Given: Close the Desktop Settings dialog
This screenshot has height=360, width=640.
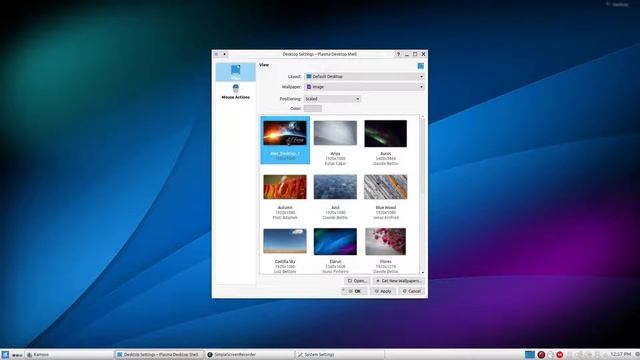Looking at the screenshot, I should (423, 54).
